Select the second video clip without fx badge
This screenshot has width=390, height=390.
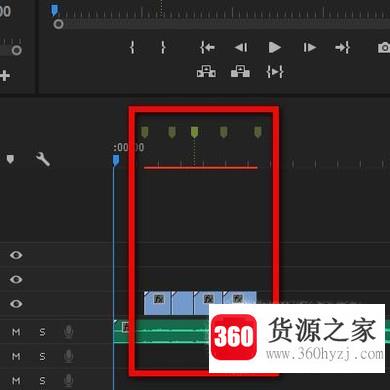182,303
